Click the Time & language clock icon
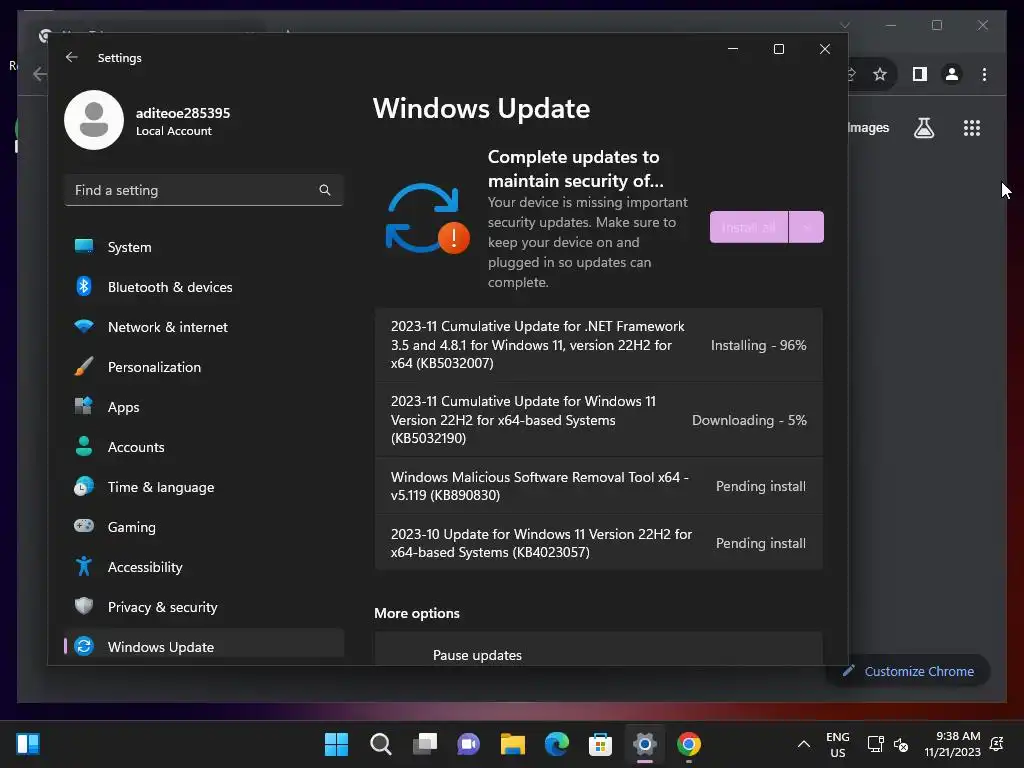1024x768 pixels. coord(84,487)
